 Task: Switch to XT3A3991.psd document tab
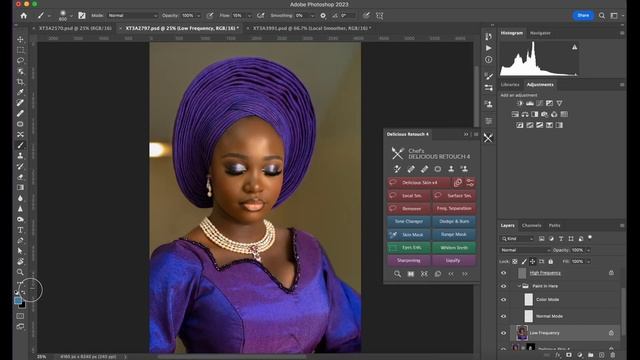pyautogui.click(x=312, y=28)
